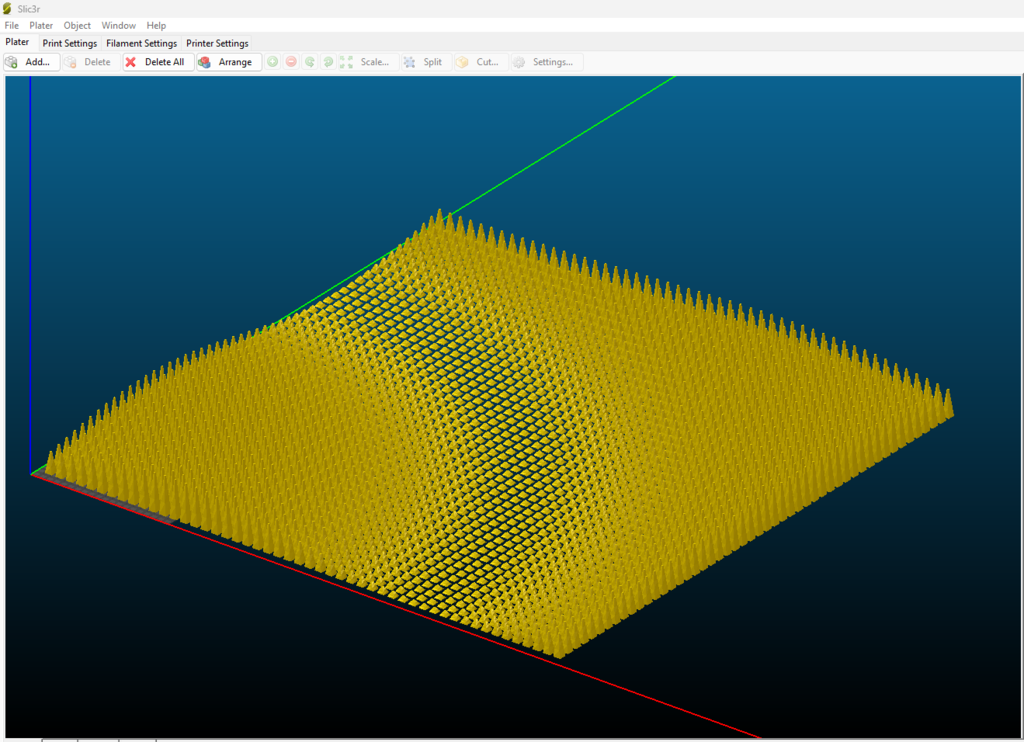Screen dimensions: 1024x742
Task: Click Arrange to auto-arrange the objects
Action: click(228, 62)
